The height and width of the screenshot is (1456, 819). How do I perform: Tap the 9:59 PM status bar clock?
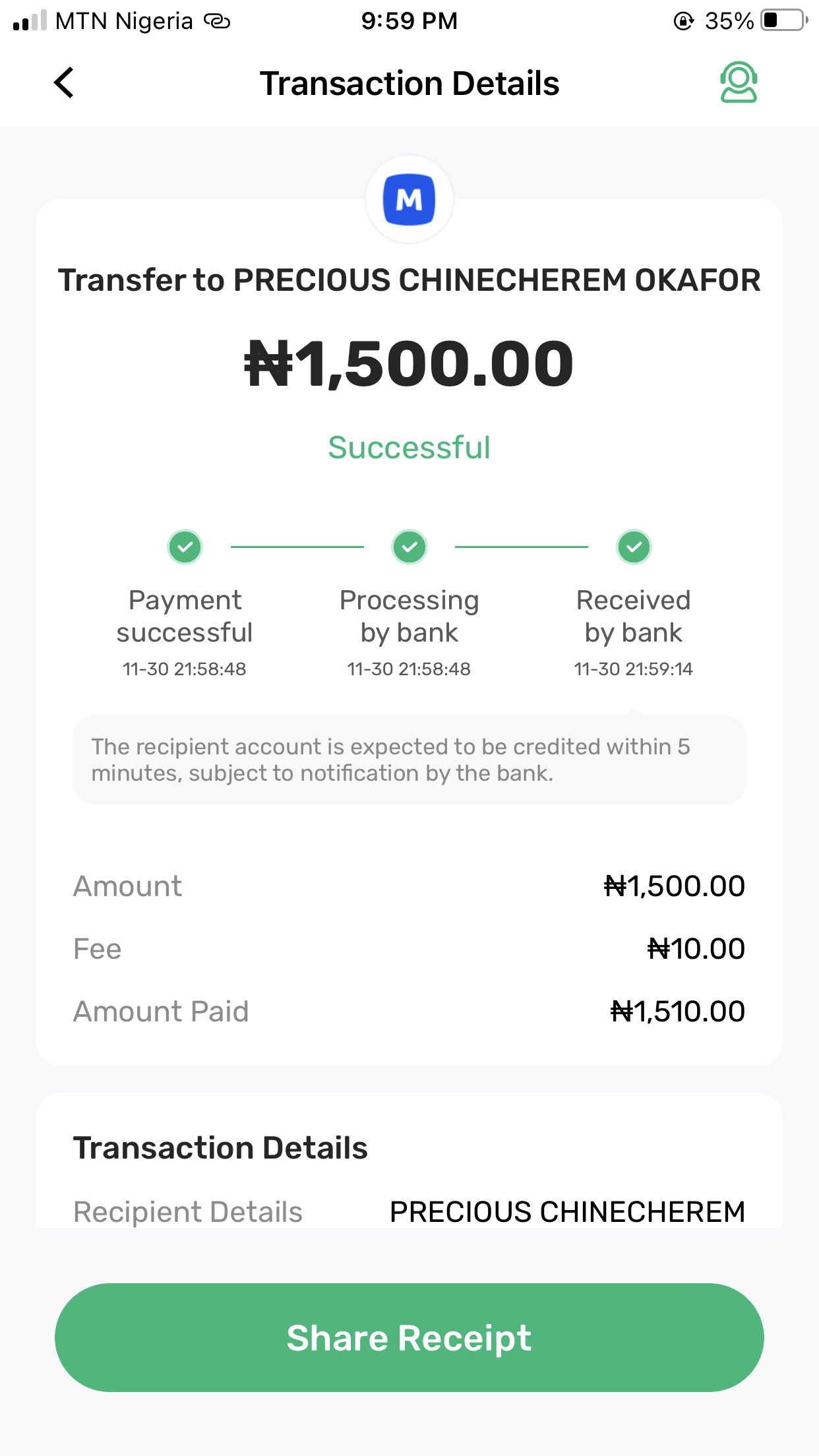tap(409, 21)
